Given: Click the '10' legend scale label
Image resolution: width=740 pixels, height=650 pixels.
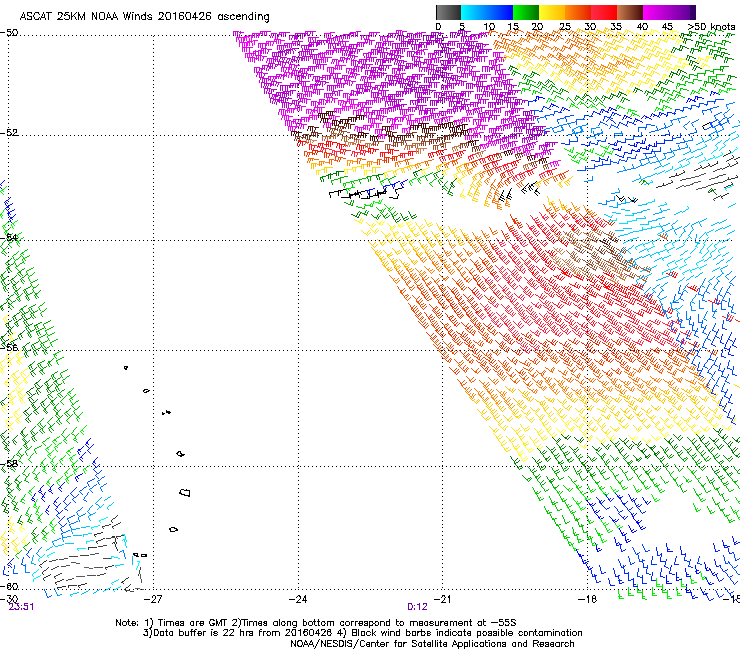Looking at the screenshot, I should tap(489, 27).
